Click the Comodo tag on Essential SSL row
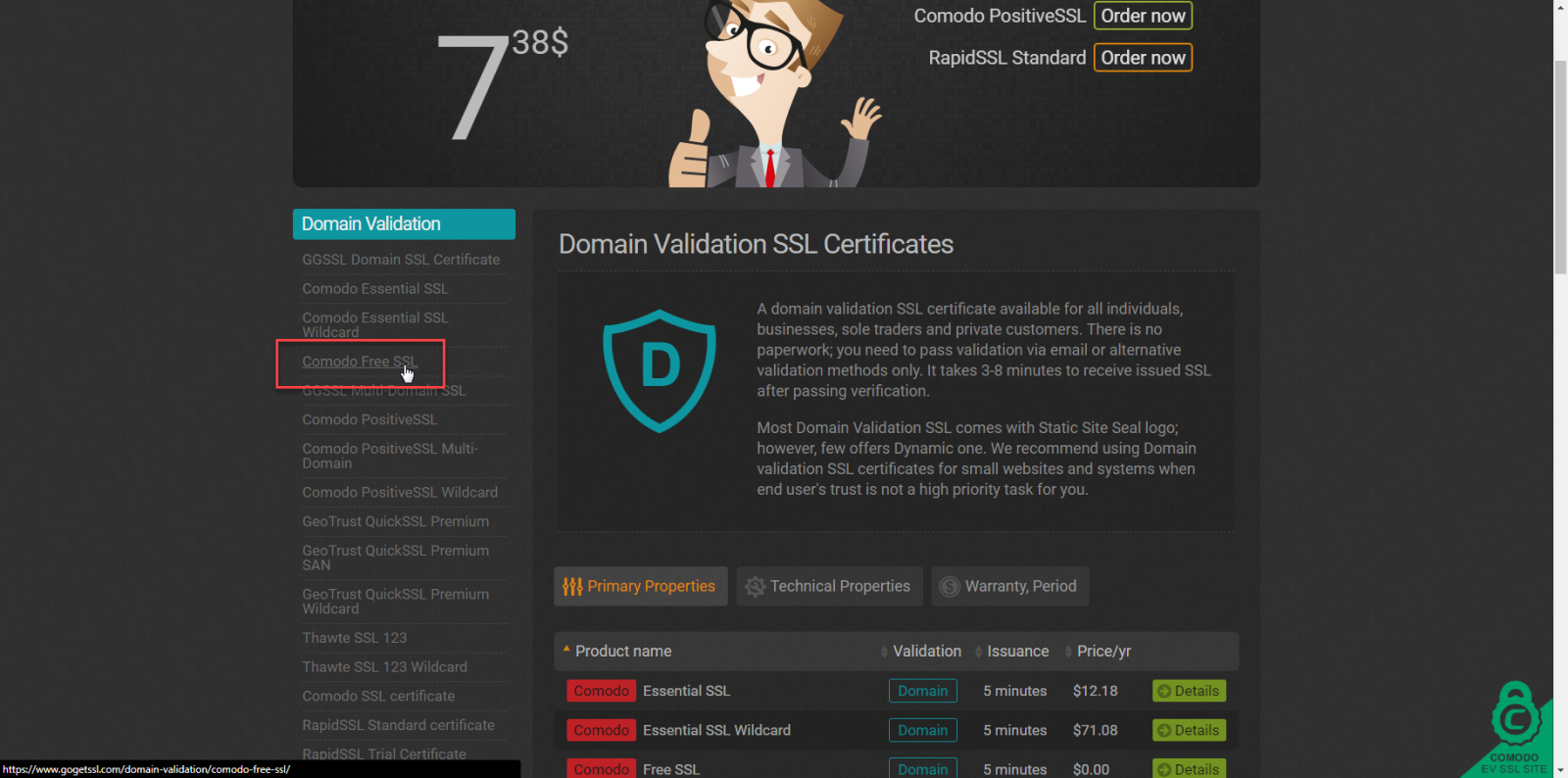 (x=602, y=691)
